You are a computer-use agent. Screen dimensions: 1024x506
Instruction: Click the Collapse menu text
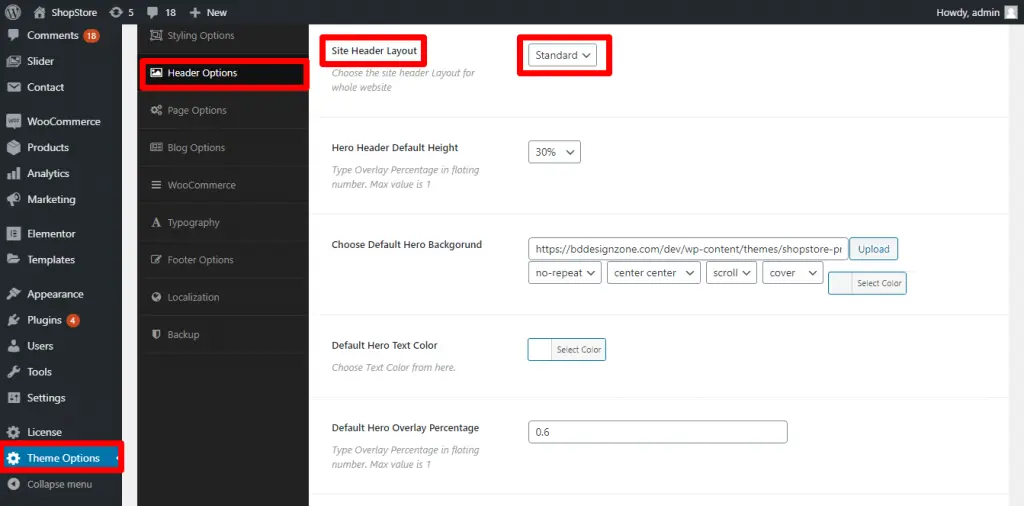[x=59, y=484]
